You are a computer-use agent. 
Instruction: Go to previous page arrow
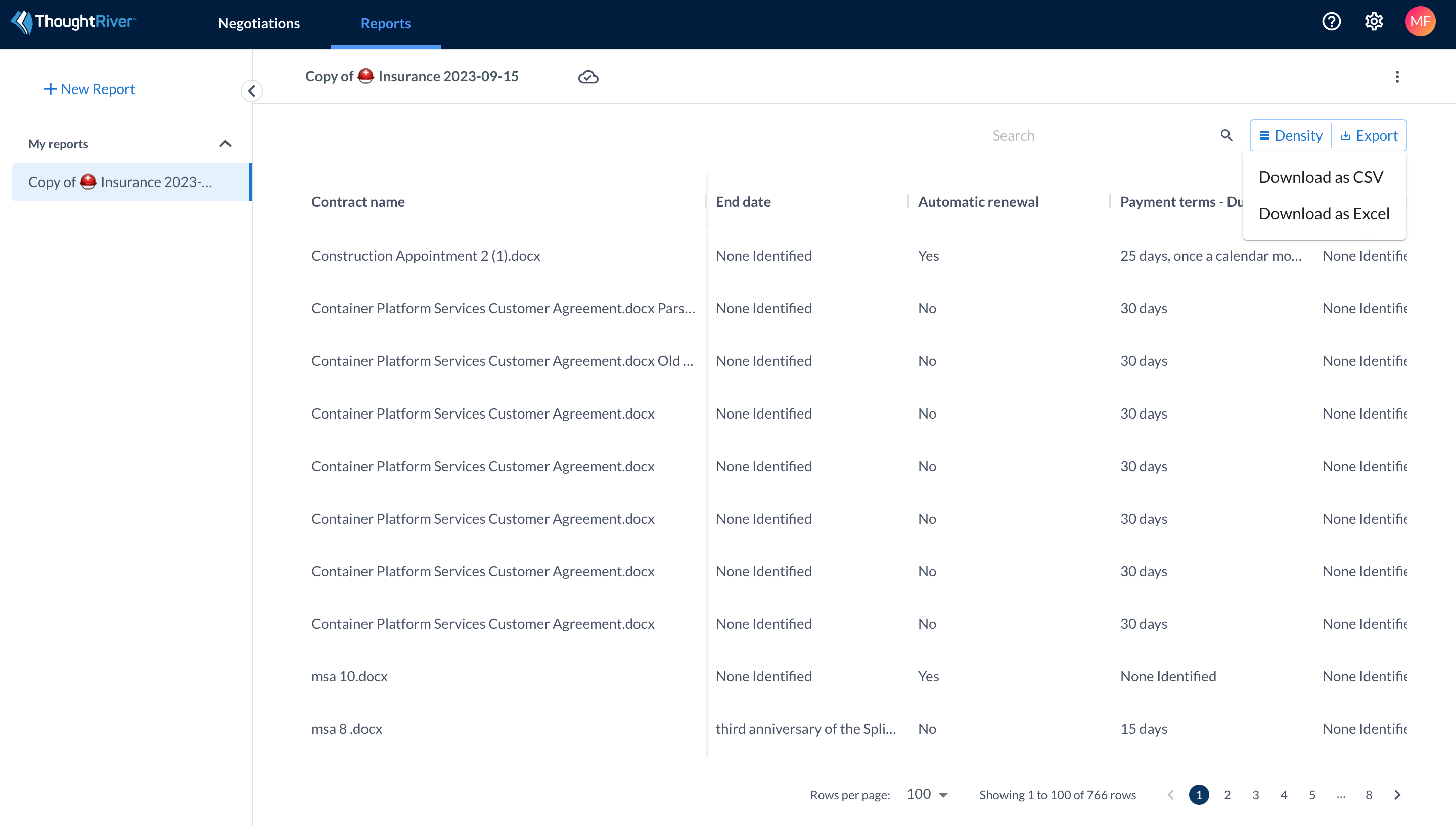(x=1171, y=794)
